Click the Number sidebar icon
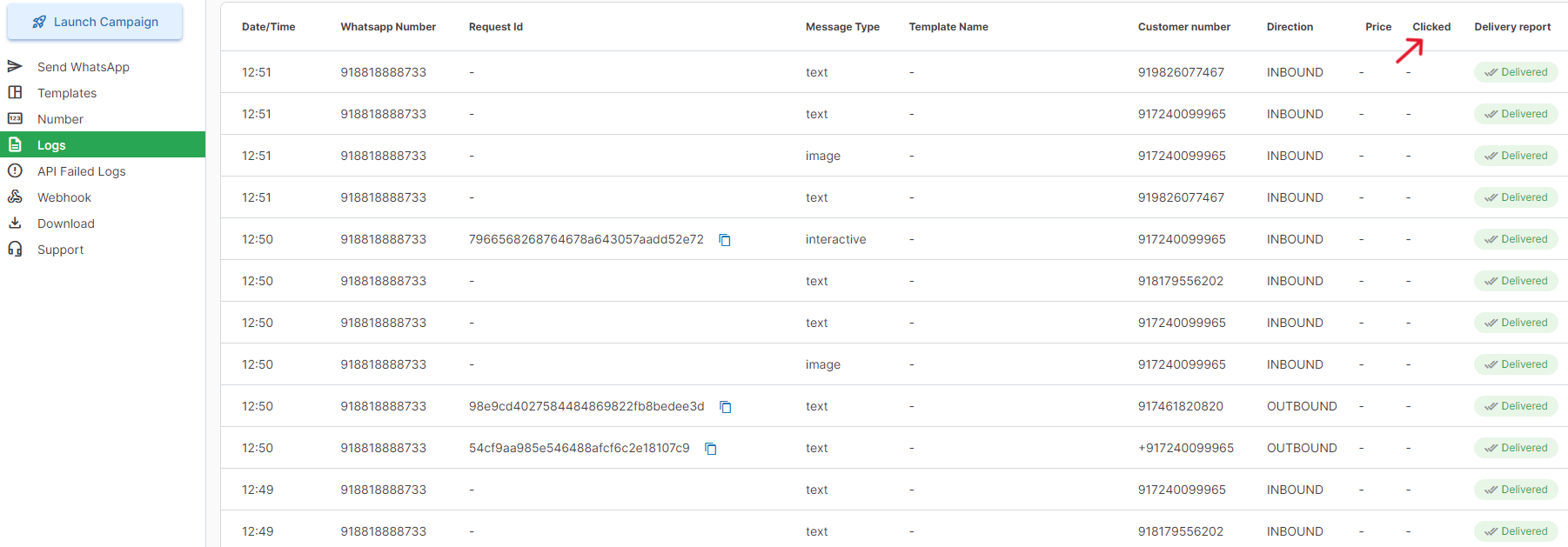Viewport: 1568px width, 547px height. click(15, 118)
